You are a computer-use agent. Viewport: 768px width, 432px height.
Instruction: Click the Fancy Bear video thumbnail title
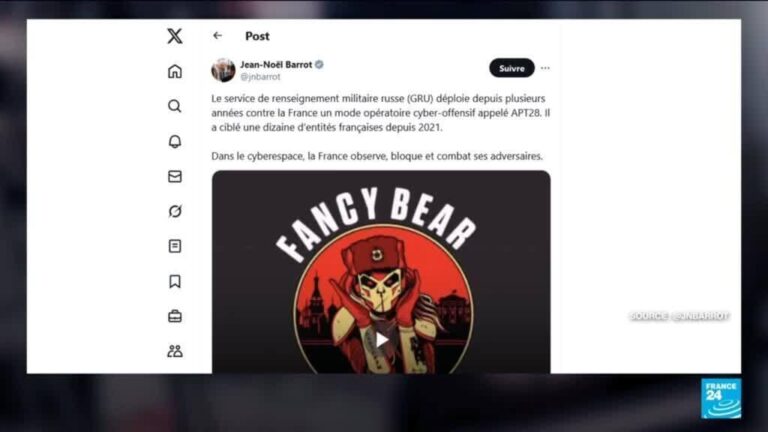click(x=376, y=224)
